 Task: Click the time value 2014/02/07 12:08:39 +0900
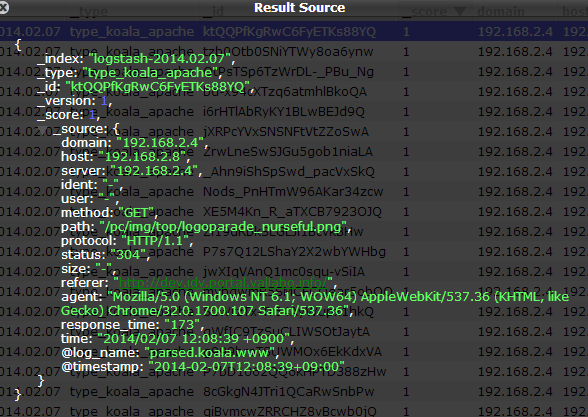pyautogui.click(x=194, y=339)
